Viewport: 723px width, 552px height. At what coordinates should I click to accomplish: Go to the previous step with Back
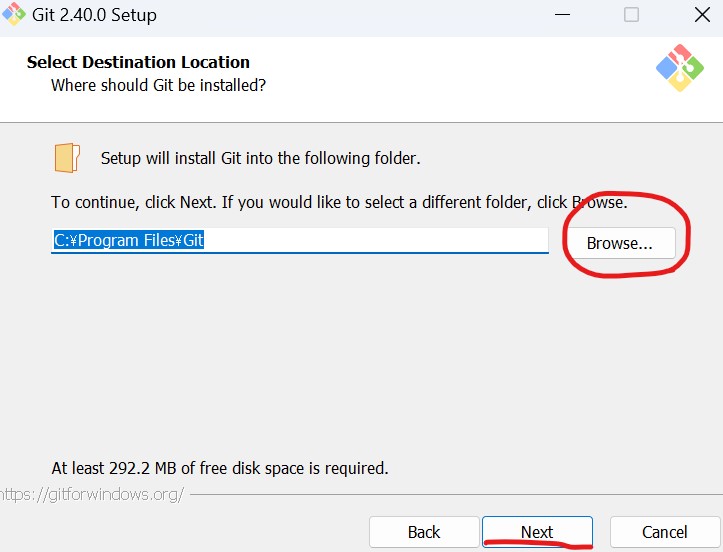423,532
